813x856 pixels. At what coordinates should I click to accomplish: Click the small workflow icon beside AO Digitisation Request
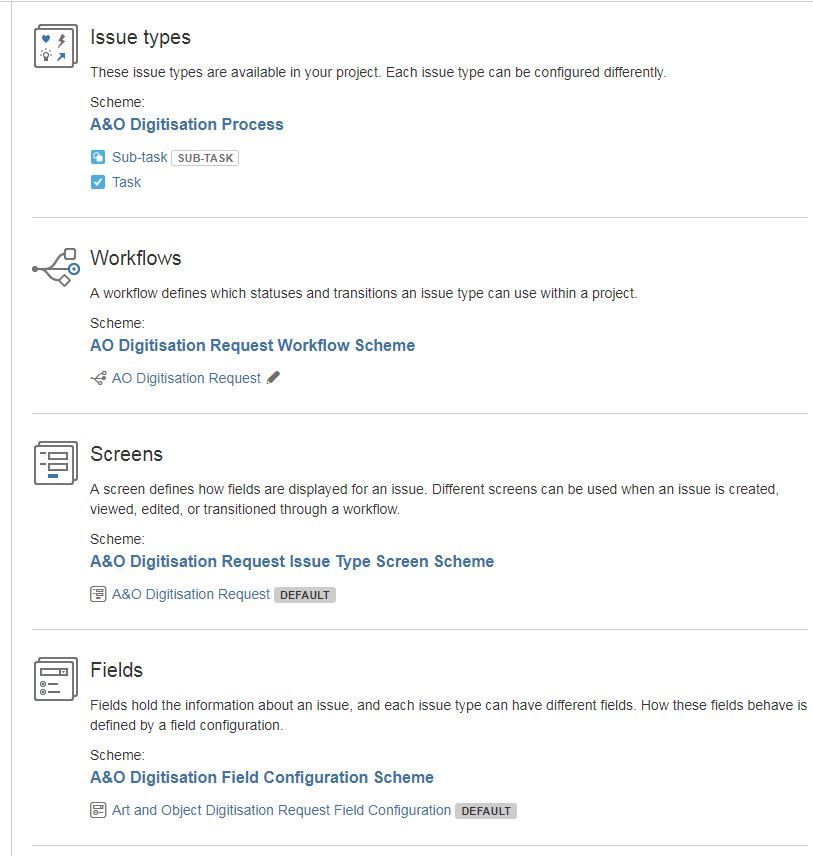click(98, 378)
